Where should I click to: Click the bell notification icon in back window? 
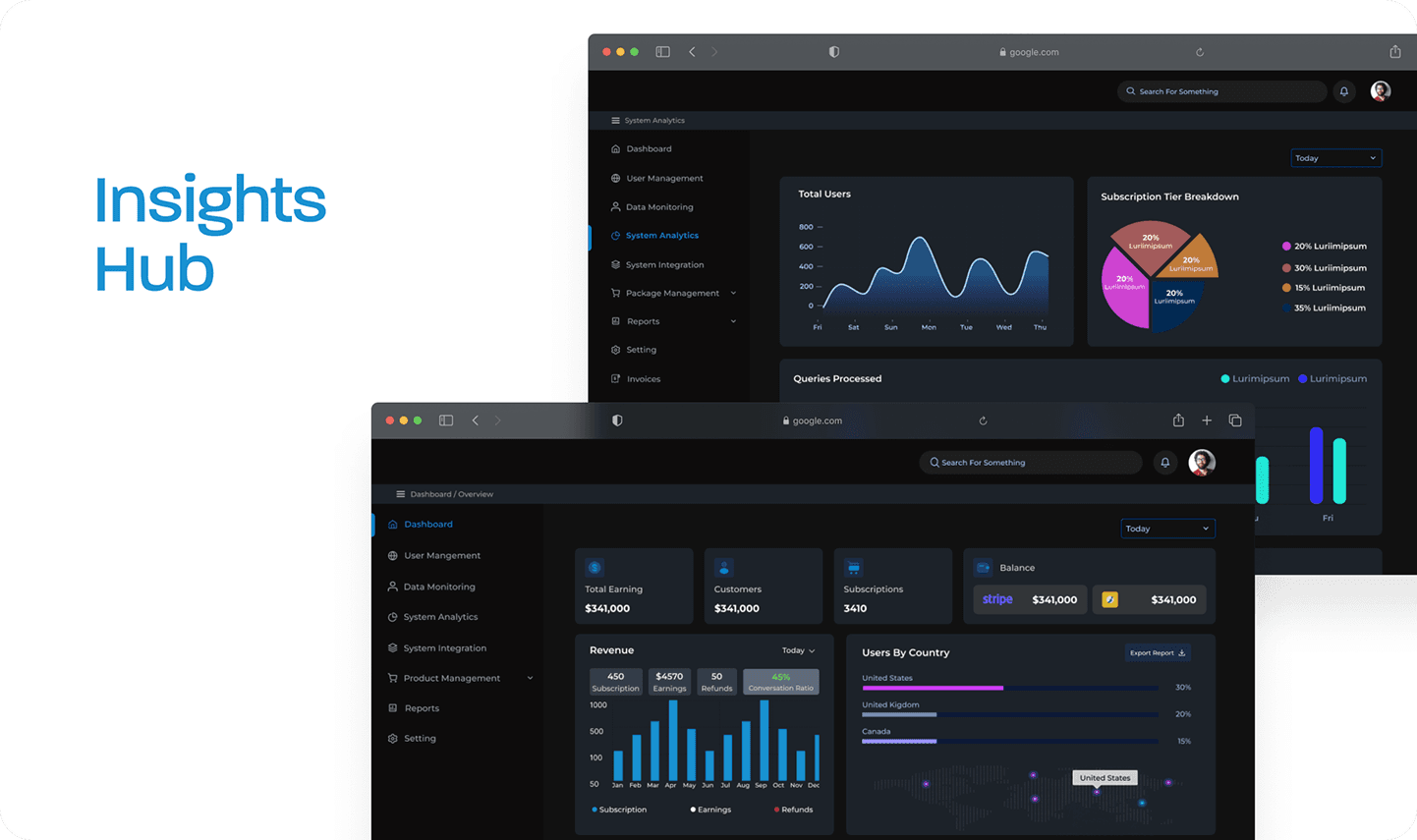[x=1344, y=91]
